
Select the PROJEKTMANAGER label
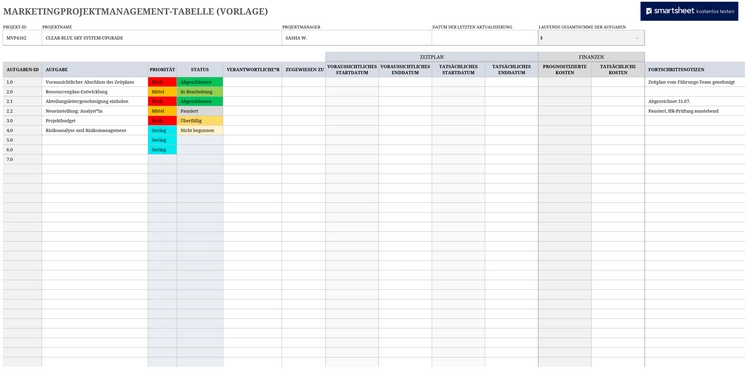[x=301, y=27]
